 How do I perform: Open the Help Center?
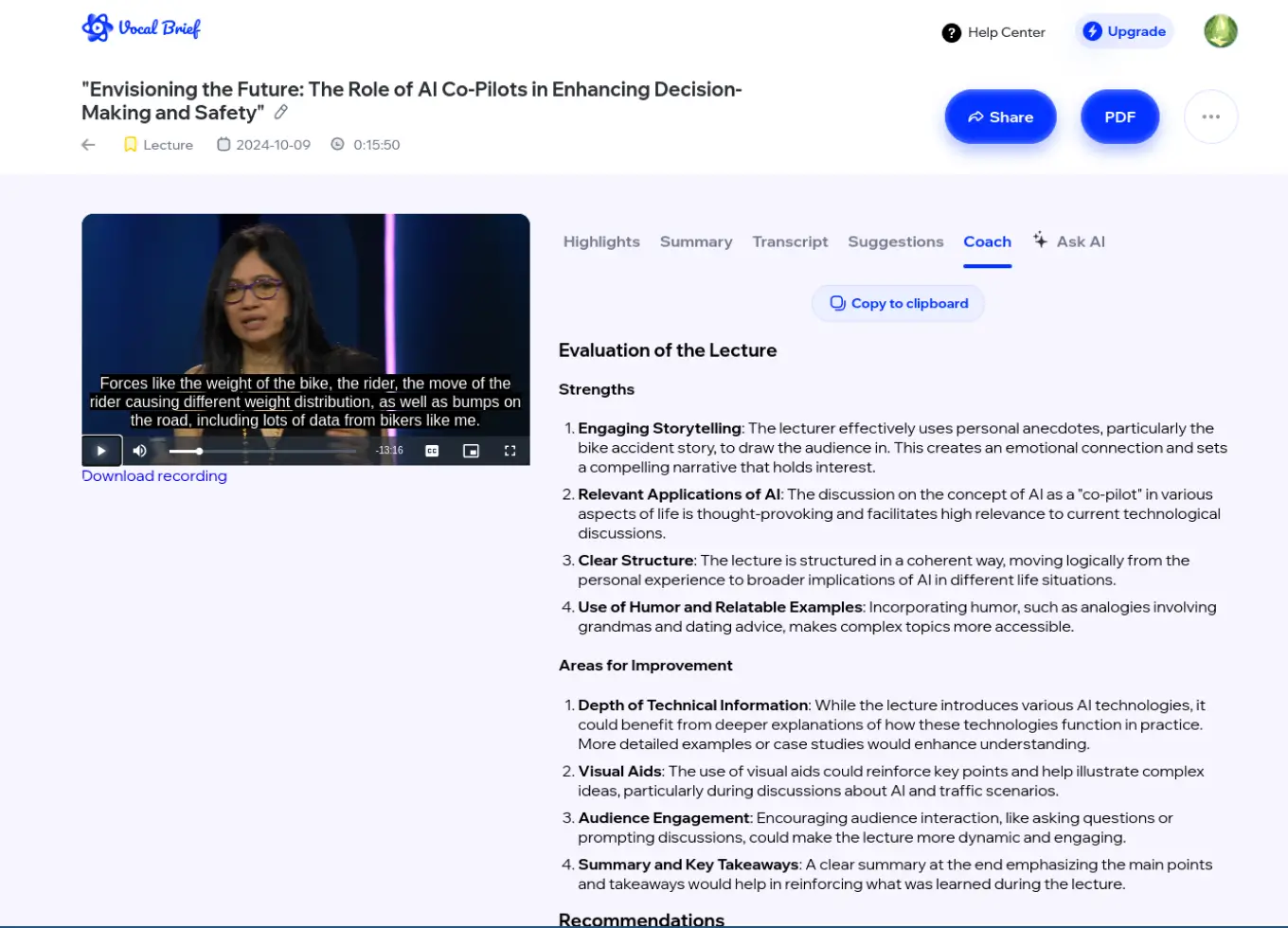993,32
